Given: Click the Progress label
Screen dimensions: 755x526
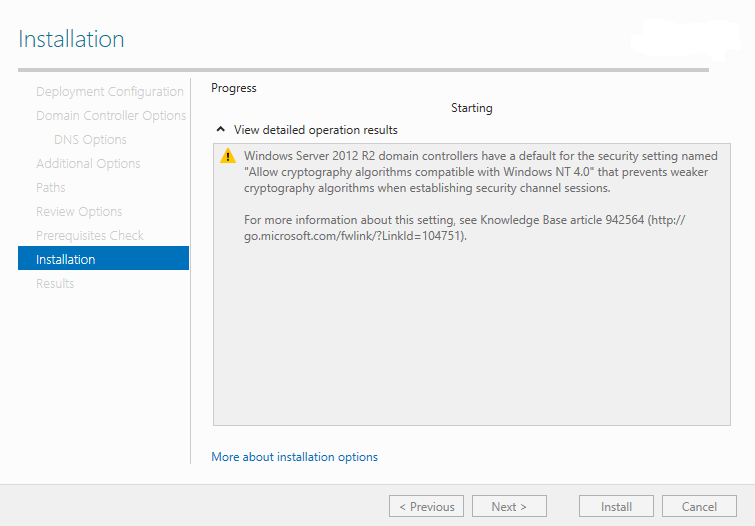Looking at the screenshot, I should click(233, 88).
